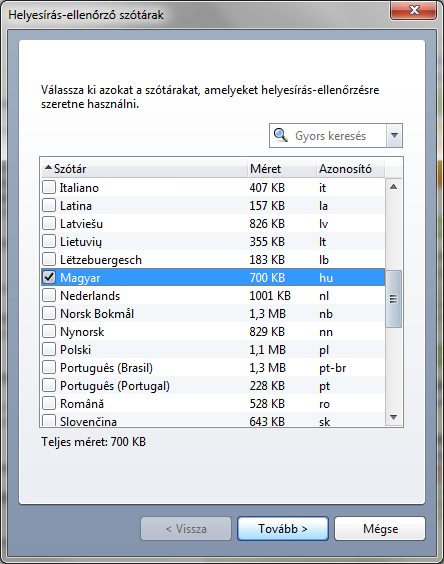Close the Helyesírás-ellenőrző szótárak dialog
Screen dimensions: 444x564
point(414,10)
